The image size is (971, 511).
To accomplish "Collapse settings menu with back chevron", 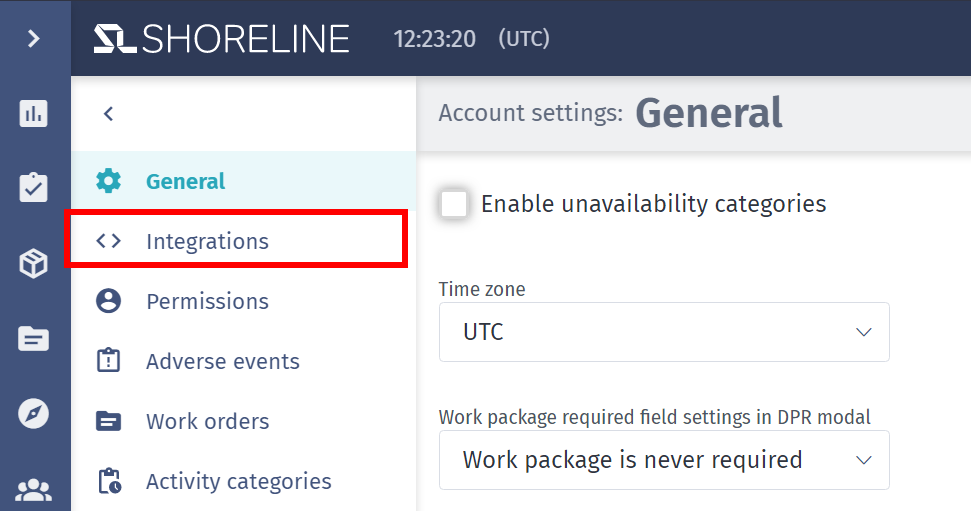I will 108,113.
